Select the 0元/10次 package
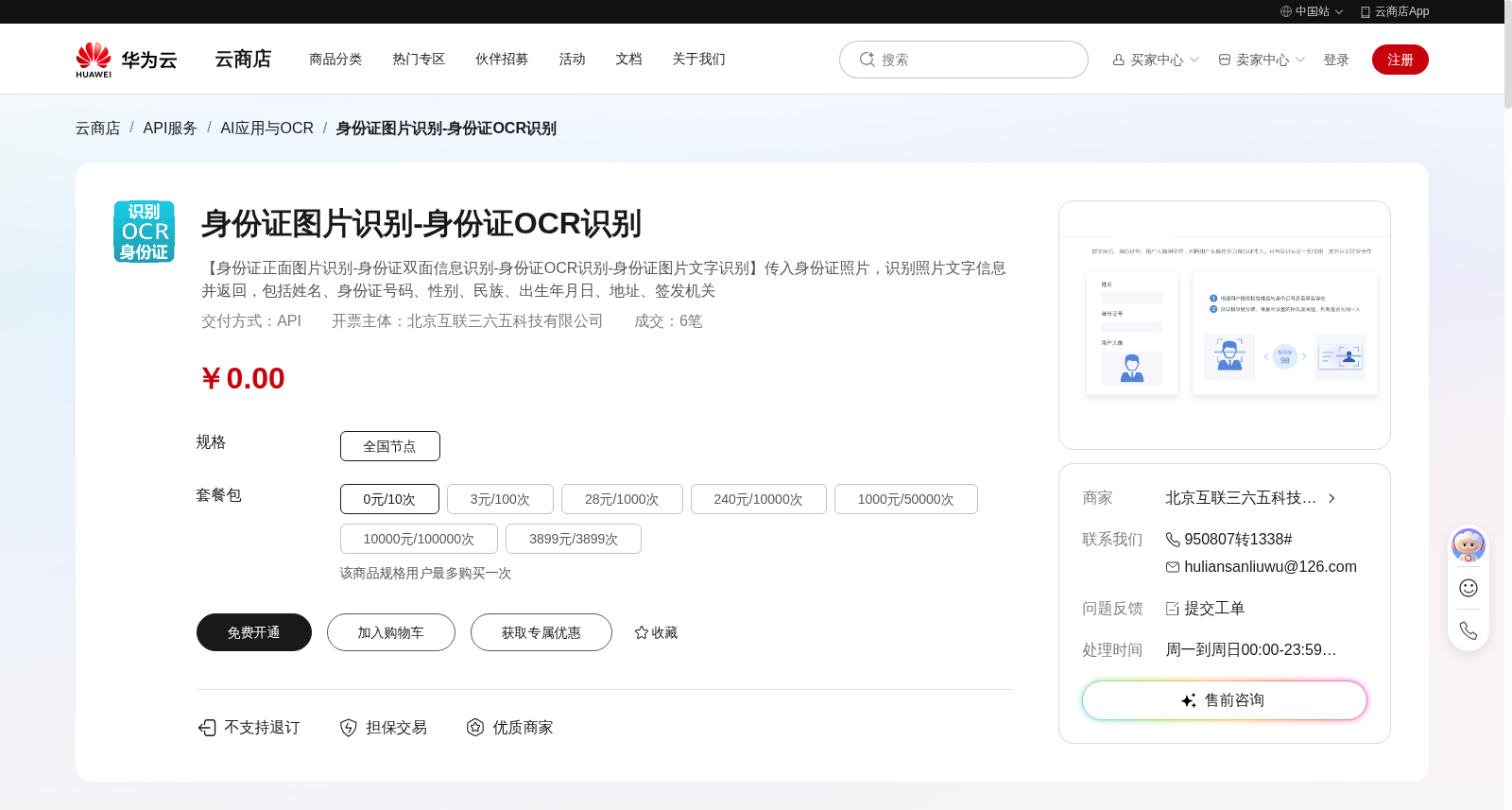 tap(389, 499)
